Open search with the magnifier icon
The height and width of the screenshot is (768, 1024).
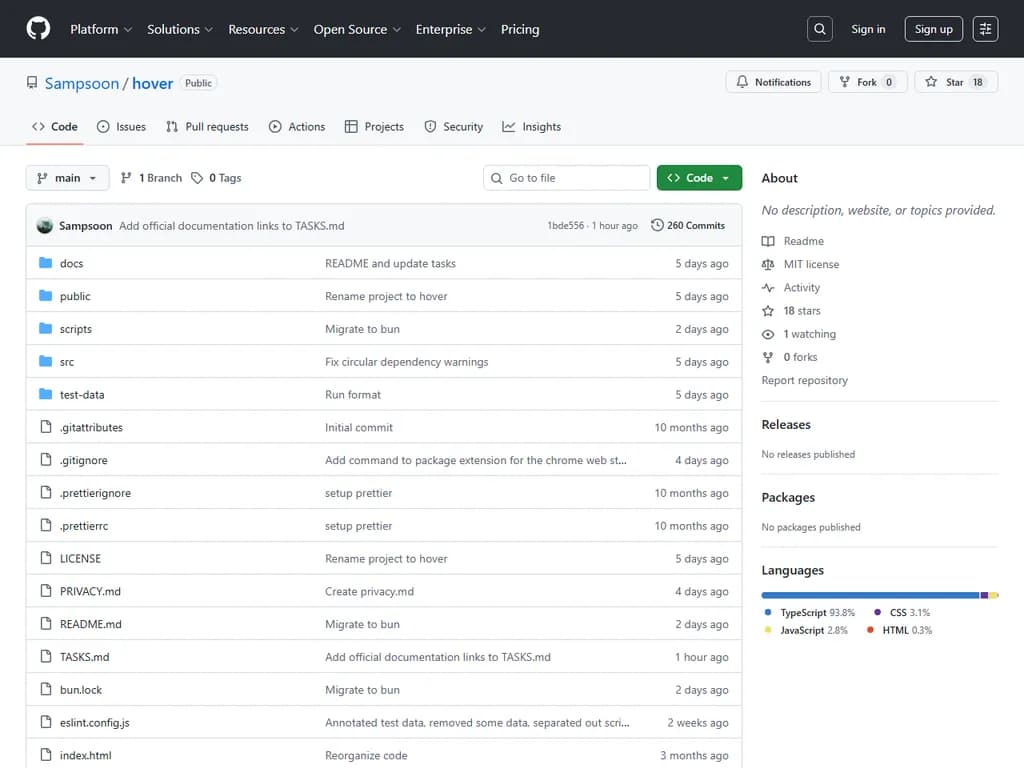820,29
